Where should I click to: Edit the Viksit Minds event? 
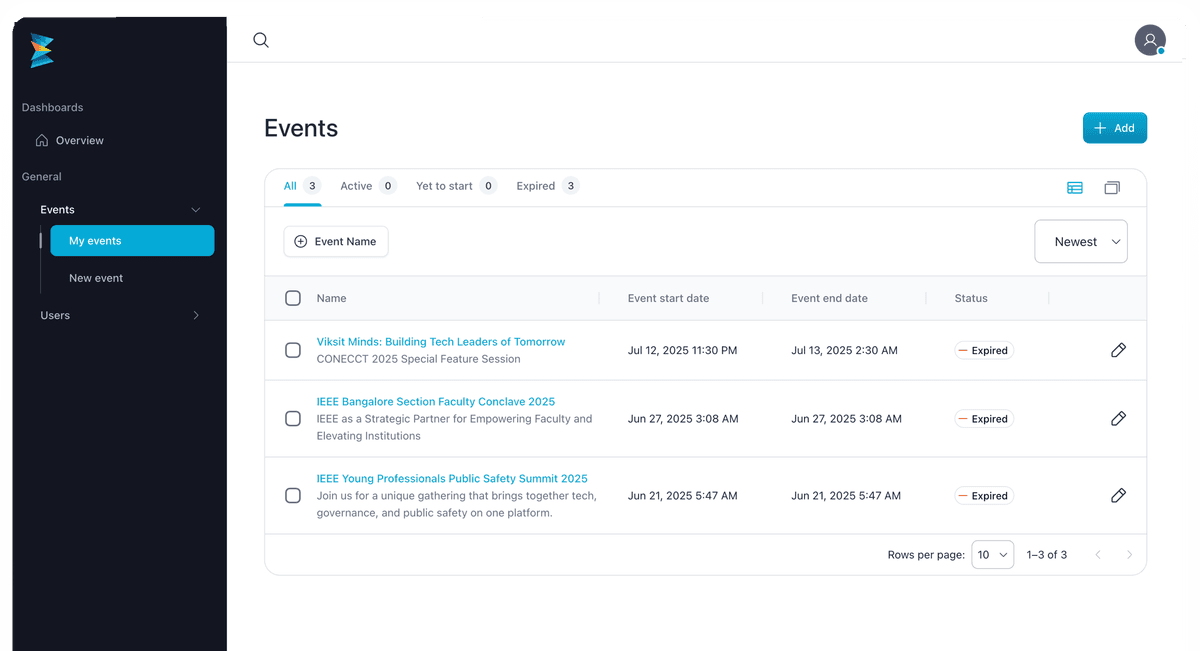[x=1118, y=350]
